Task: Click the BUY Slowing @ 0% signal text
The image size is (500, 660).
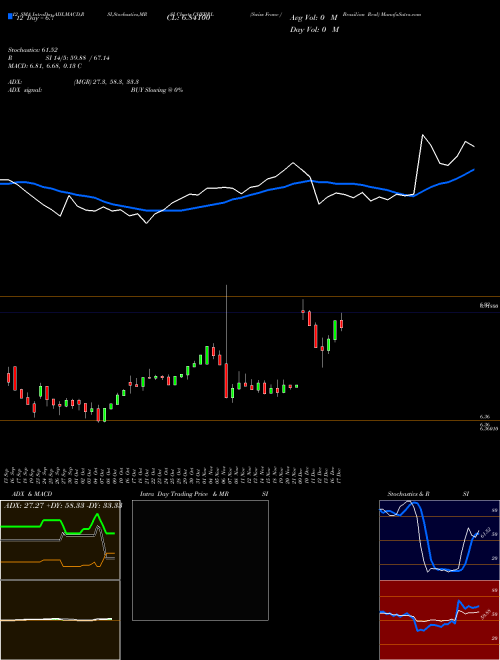Action: pos(157,90)
